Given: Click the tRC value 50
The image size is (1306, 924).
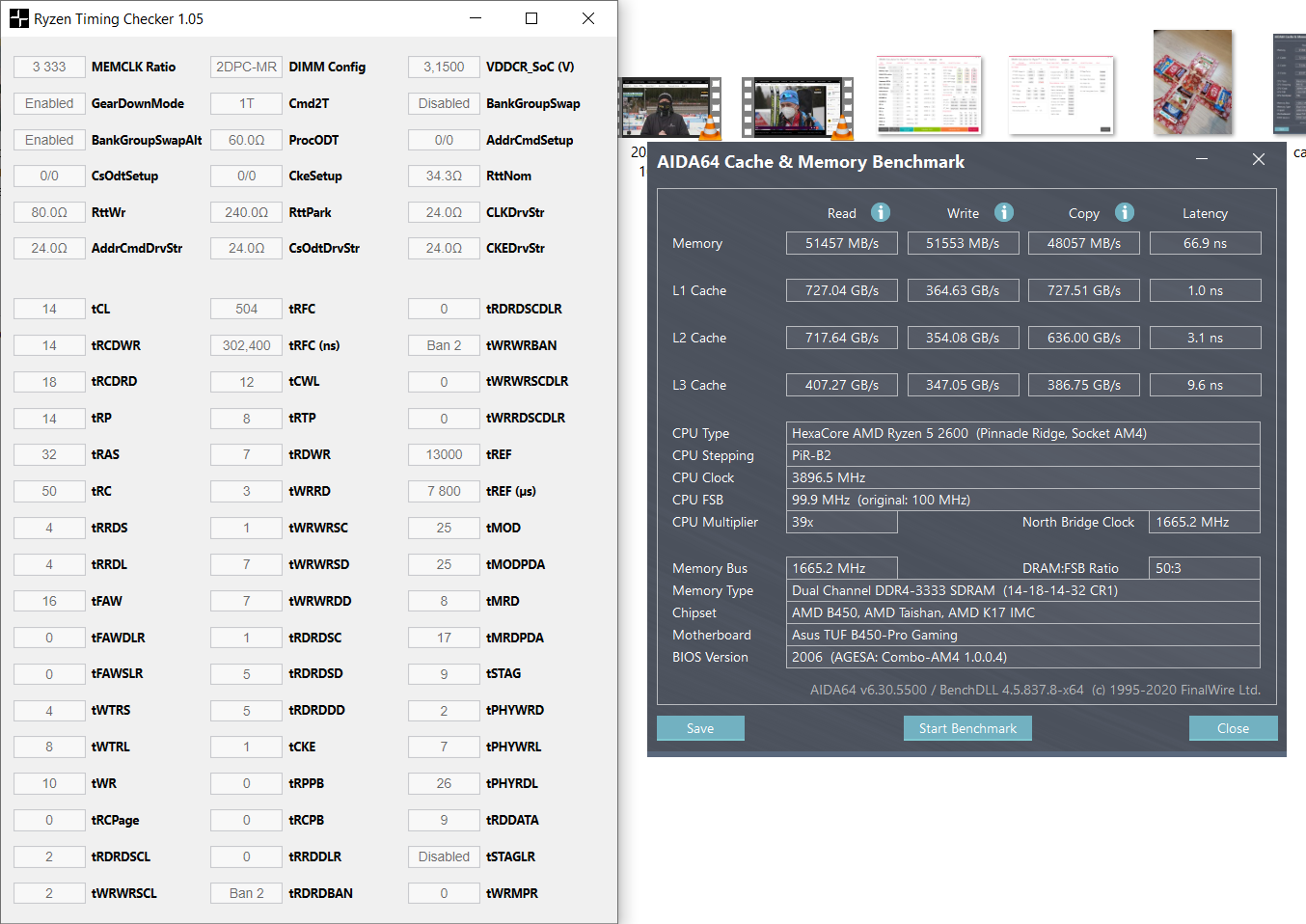Looking at the screenshot, I should click(x=49, y=491).
